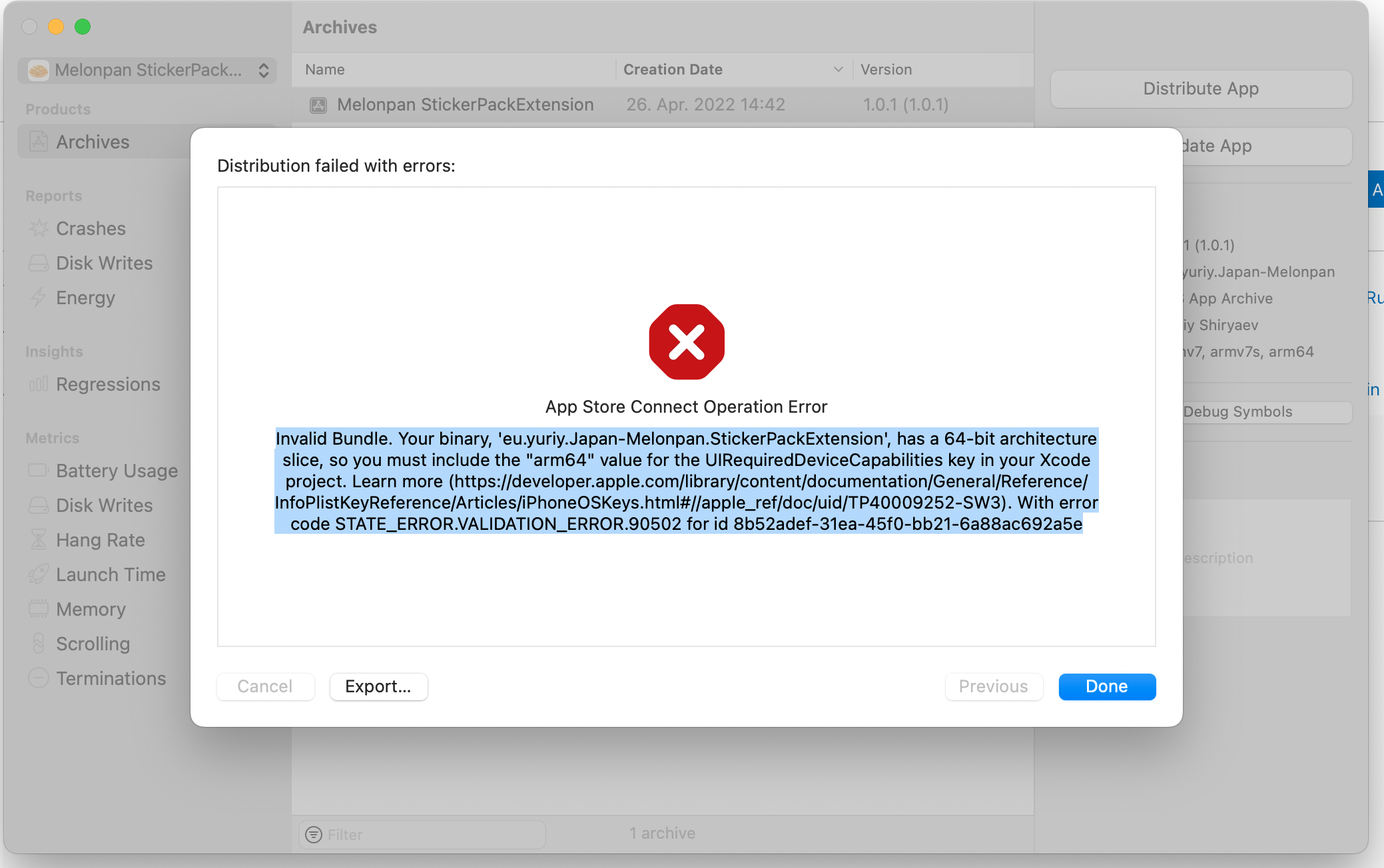Image resolution: width=1384 pixels, height=868 pixels.
Task: Click the Debug Symbols button
Action: click(1267, 412)
